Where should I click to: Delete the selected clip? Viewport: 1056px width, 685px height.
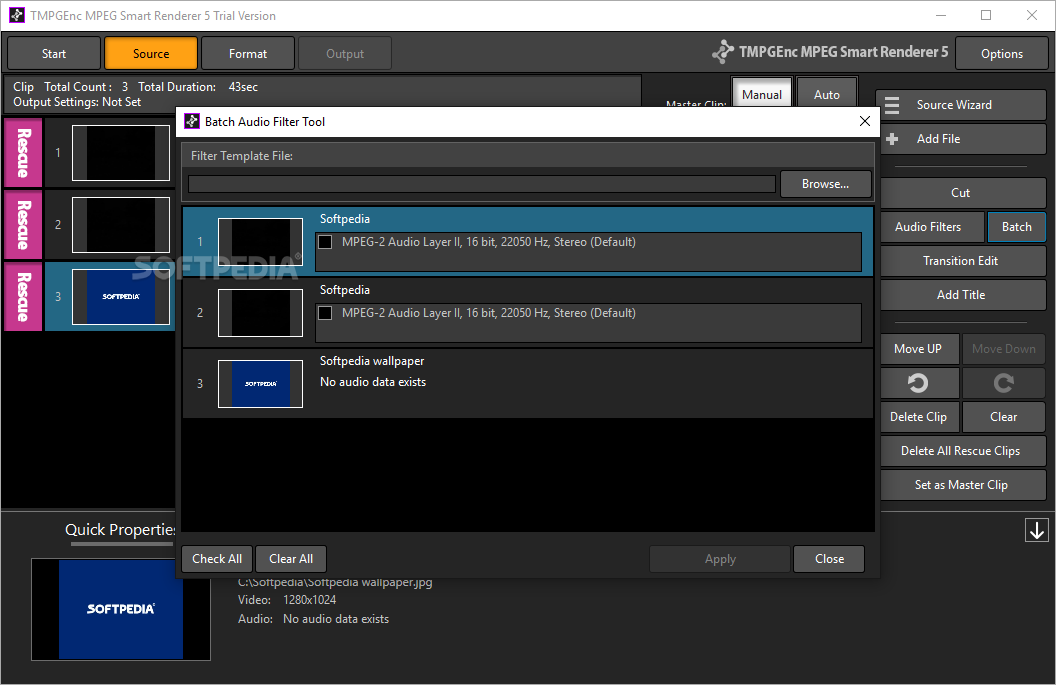918,417
